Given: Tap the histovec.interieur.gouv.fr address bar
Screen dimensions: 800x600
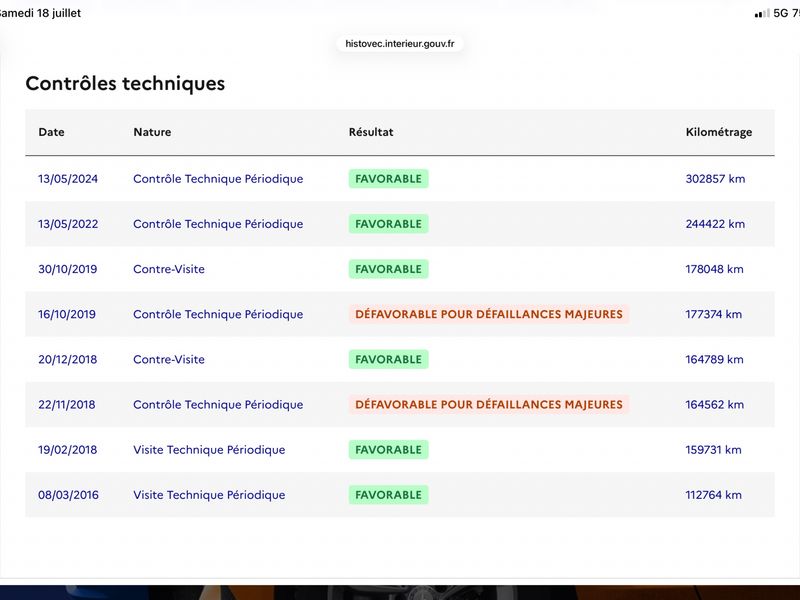Looking at the screenshot, I should coord(399,44).
